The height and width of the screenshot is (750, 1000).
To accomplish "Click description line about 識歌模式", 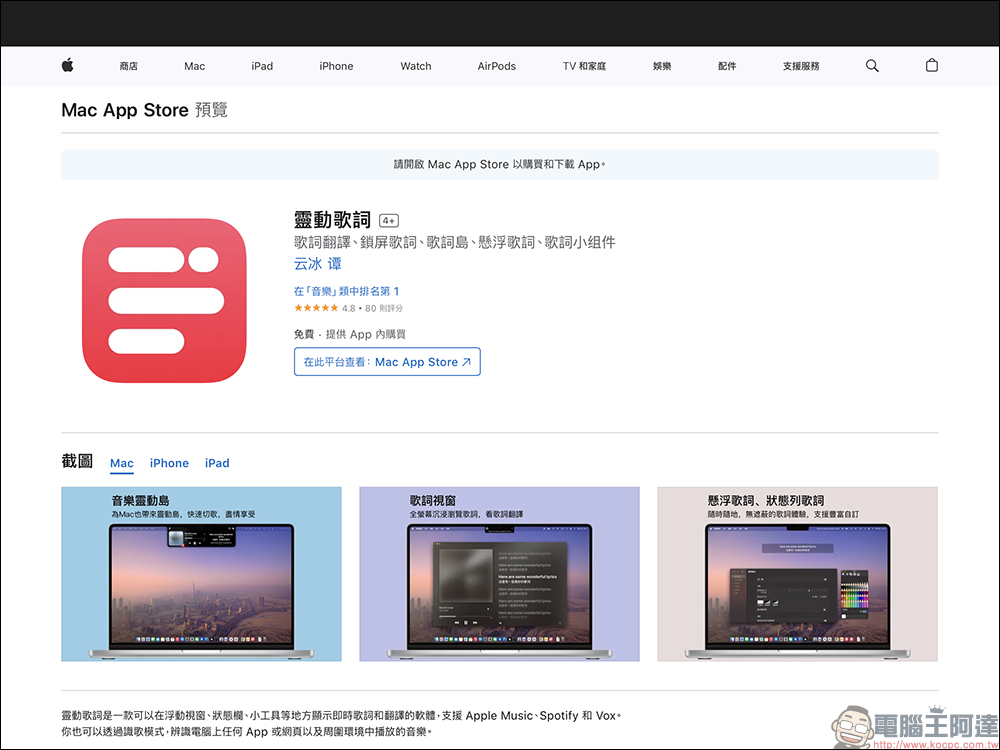I will pos(247,732).
